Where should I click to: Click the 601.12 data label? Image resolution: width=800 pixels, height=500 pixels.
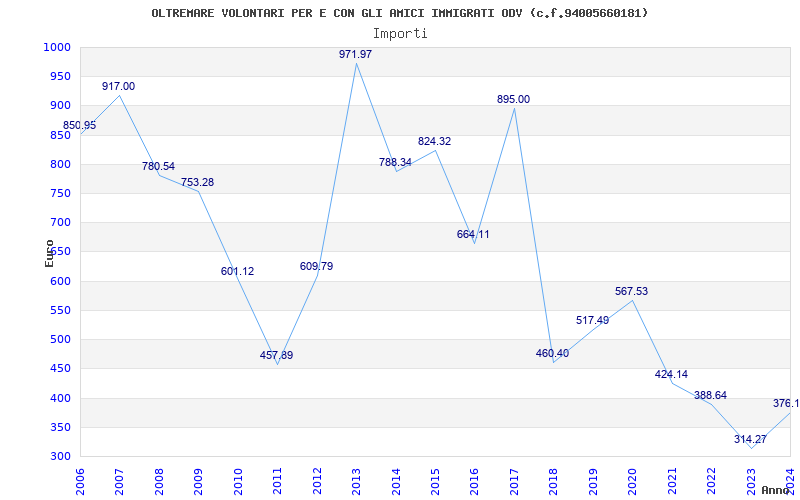point(237,271)
